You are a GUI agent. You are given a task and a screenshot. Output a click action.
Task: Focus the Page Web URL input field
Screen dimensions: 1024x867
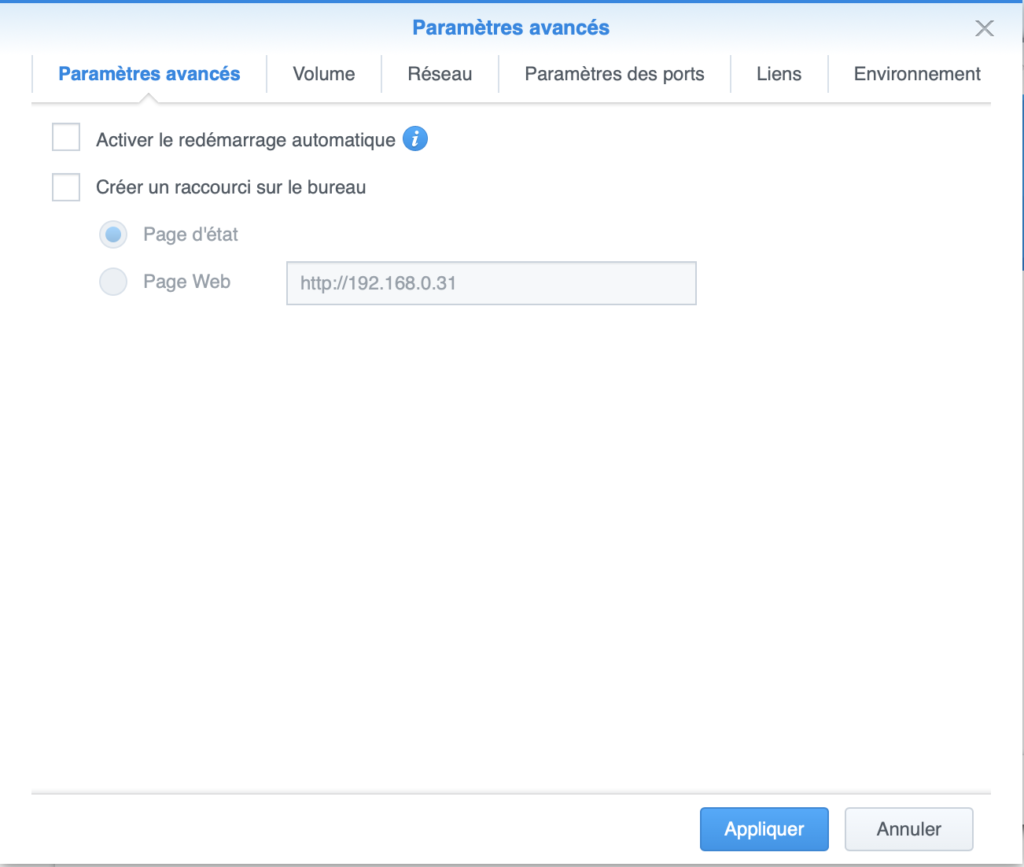[491, 283]
